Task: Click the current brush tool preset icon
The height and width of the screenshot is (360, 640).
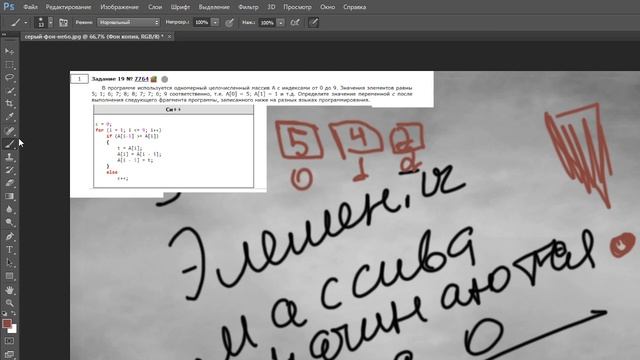Action: click(x=16, y=22)
